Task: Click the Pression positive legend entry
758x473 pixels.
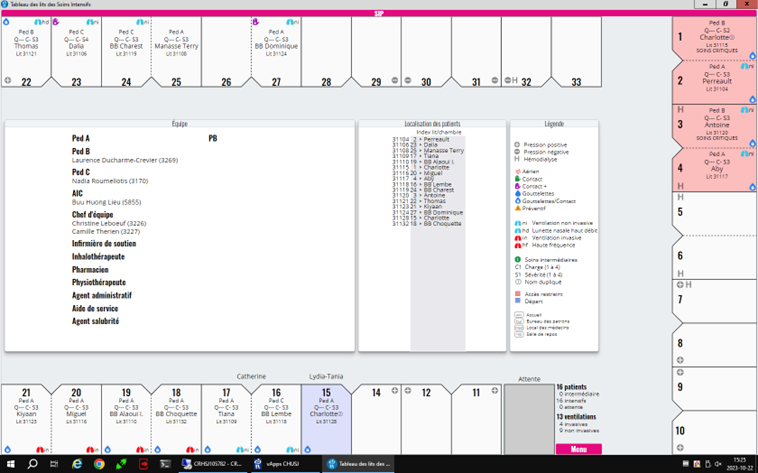Action: point(544,145)
